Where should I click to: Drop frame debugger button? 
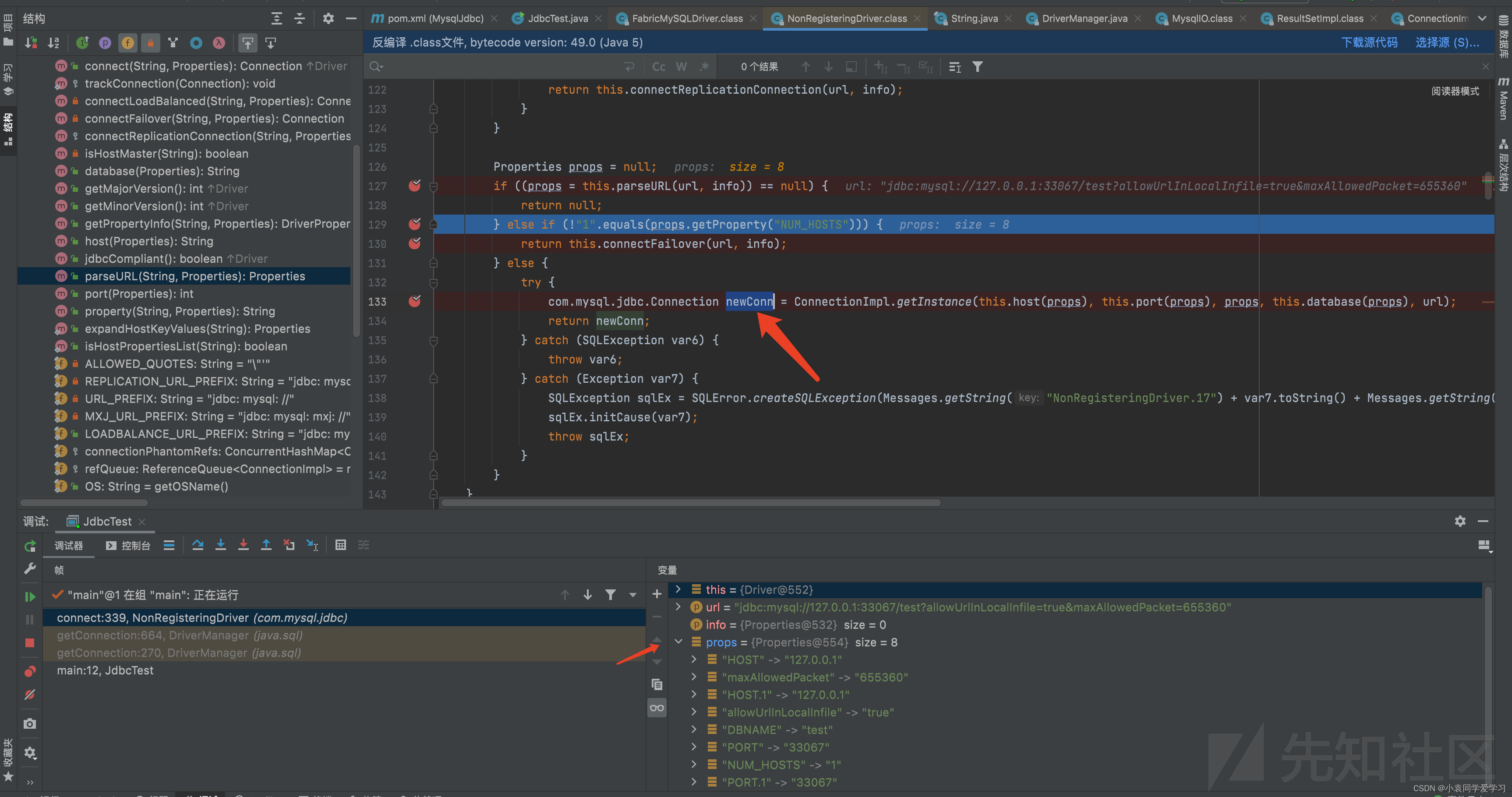click(289, 545)
